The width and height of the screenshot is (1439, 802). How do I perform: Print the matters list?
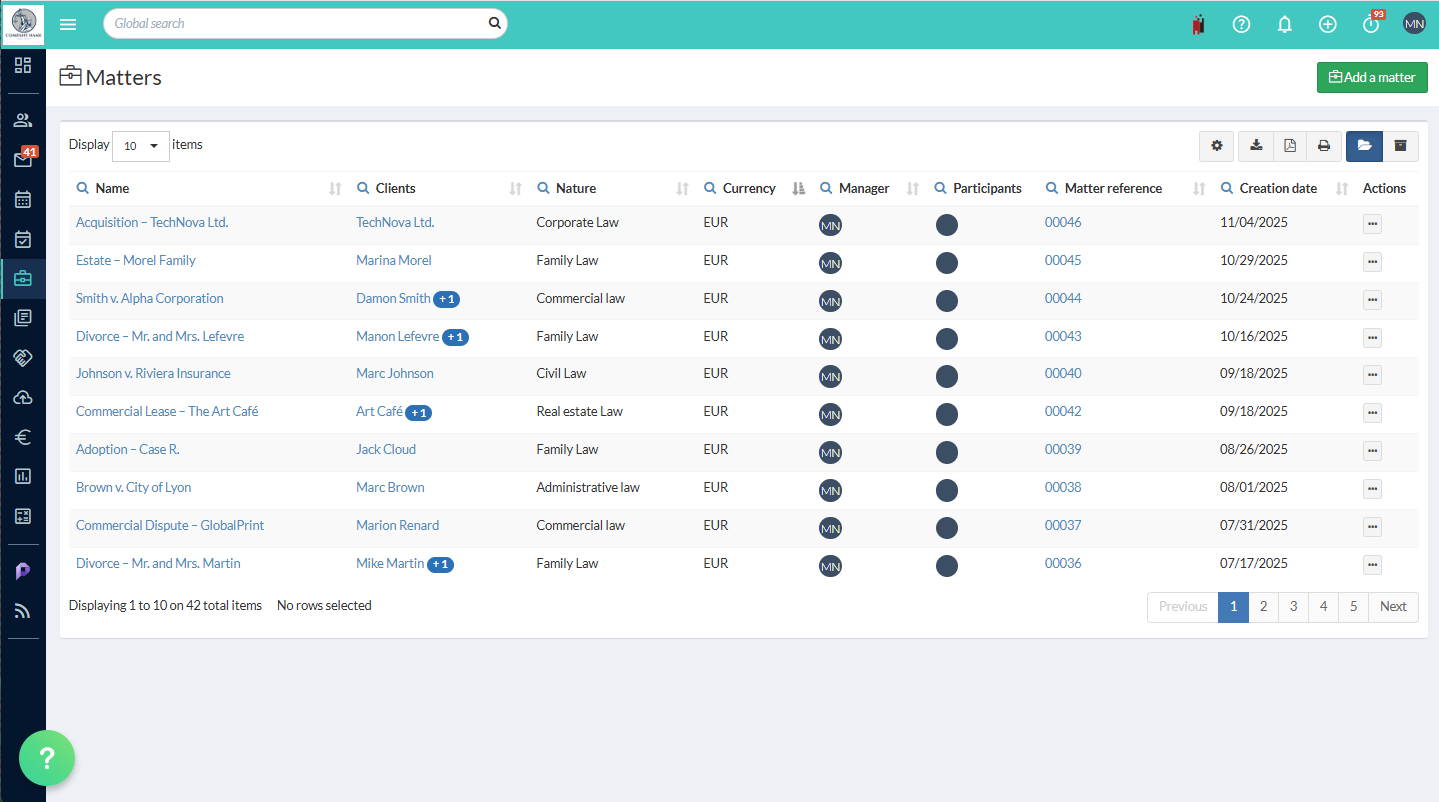click(x=1323, y=146)
